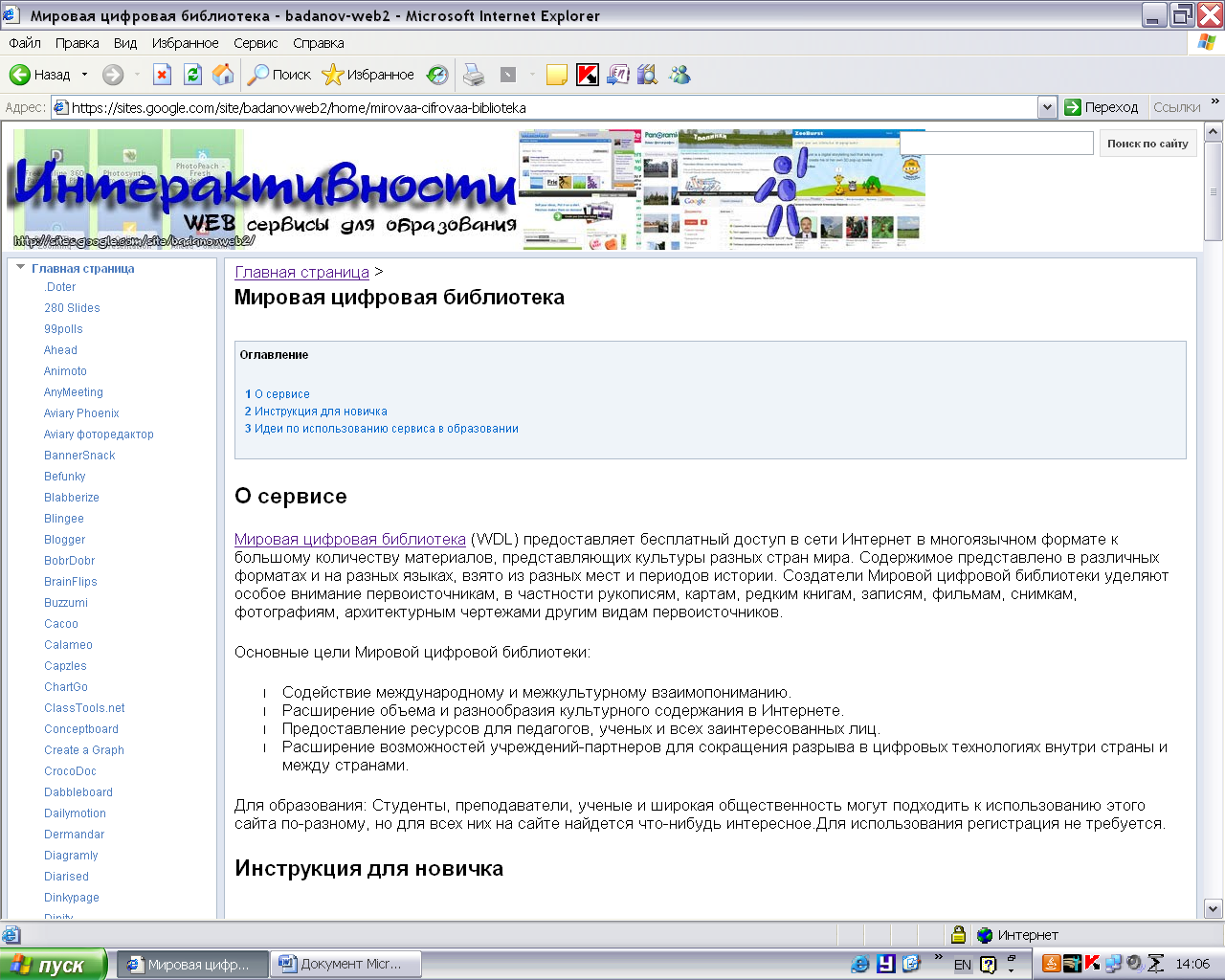The image size is (1225, 980).
Task: Click the scroll down arrow of page scrollbar
Action: (1214, 909)
